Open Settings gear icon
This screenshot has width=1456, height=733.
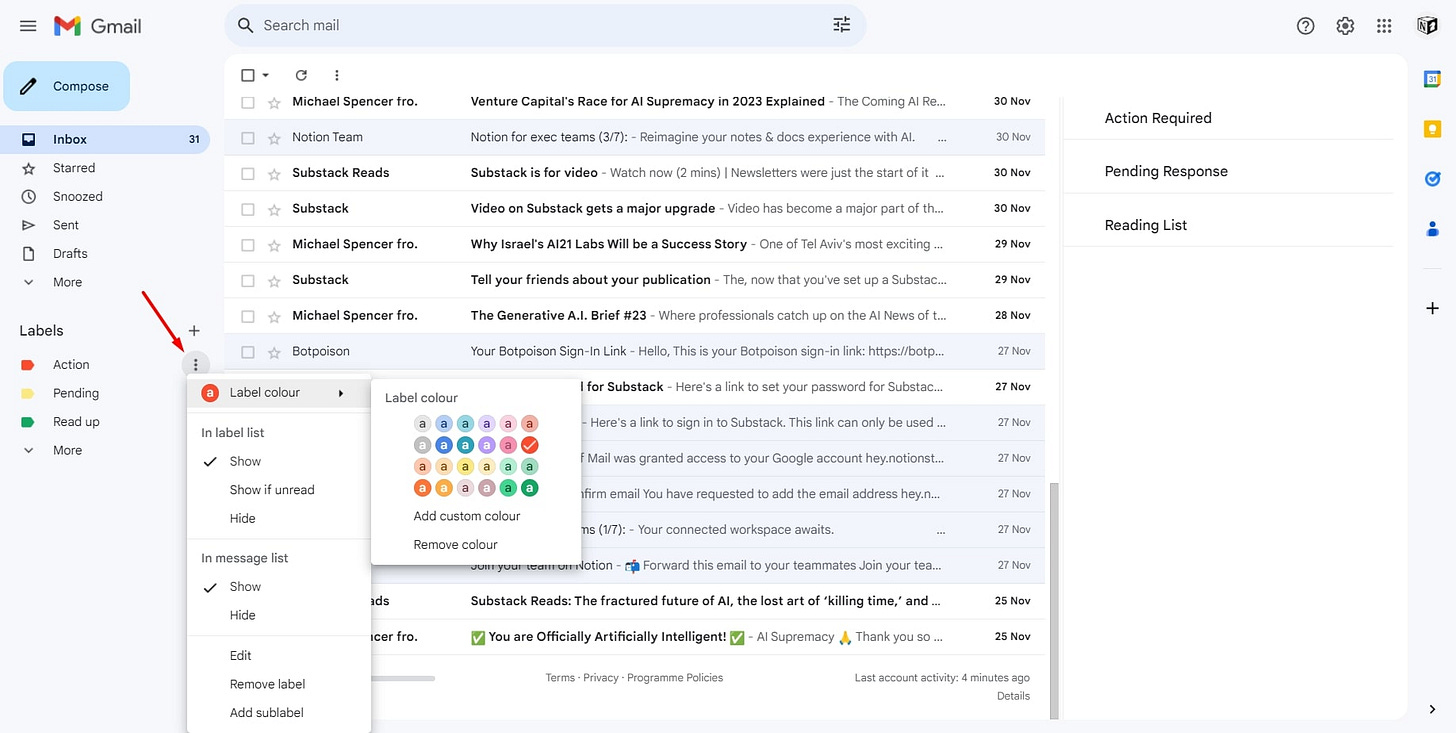pos(1345,26)
